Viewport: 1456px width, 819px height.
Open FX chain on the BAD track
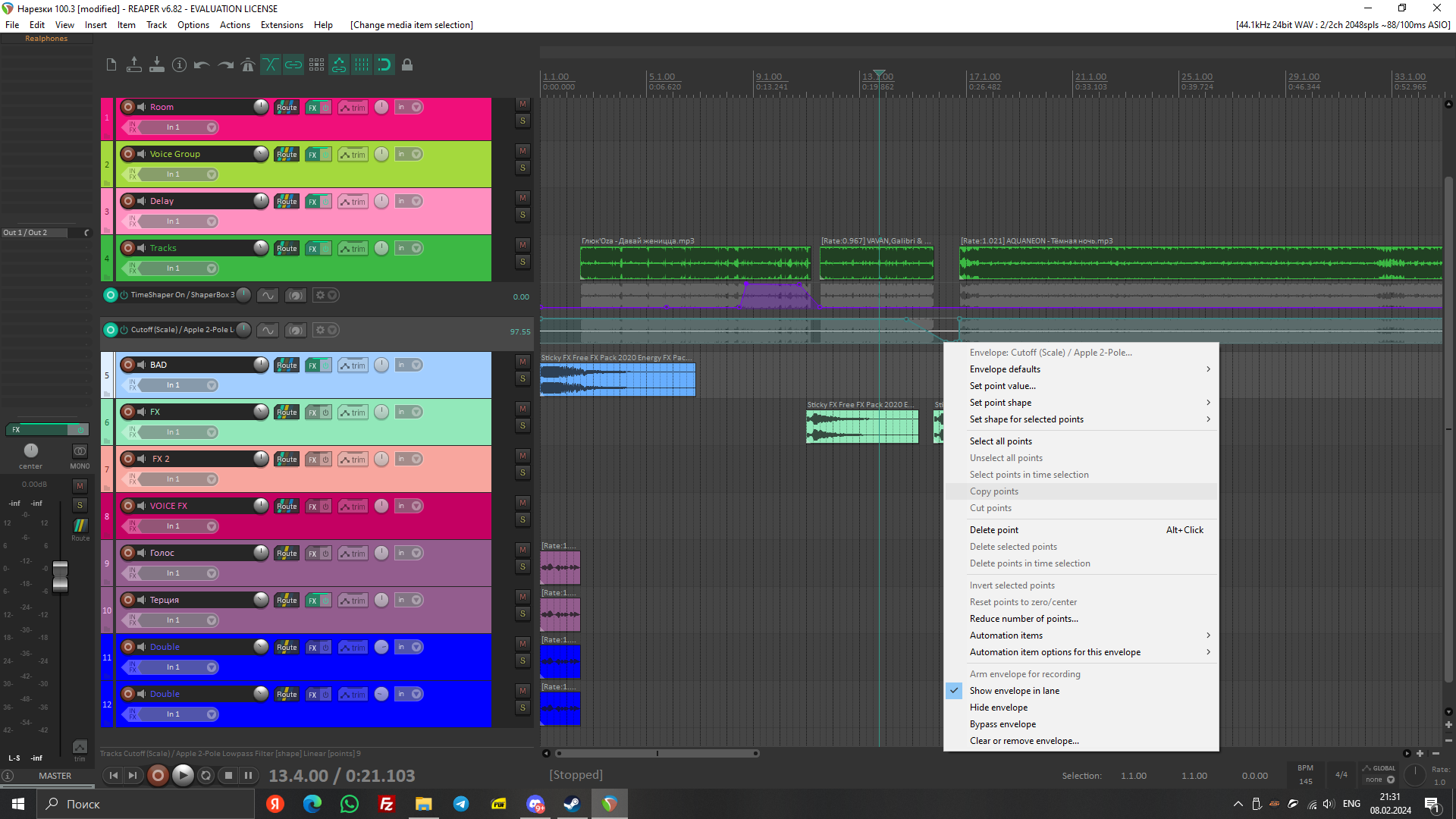coord(312,366)
